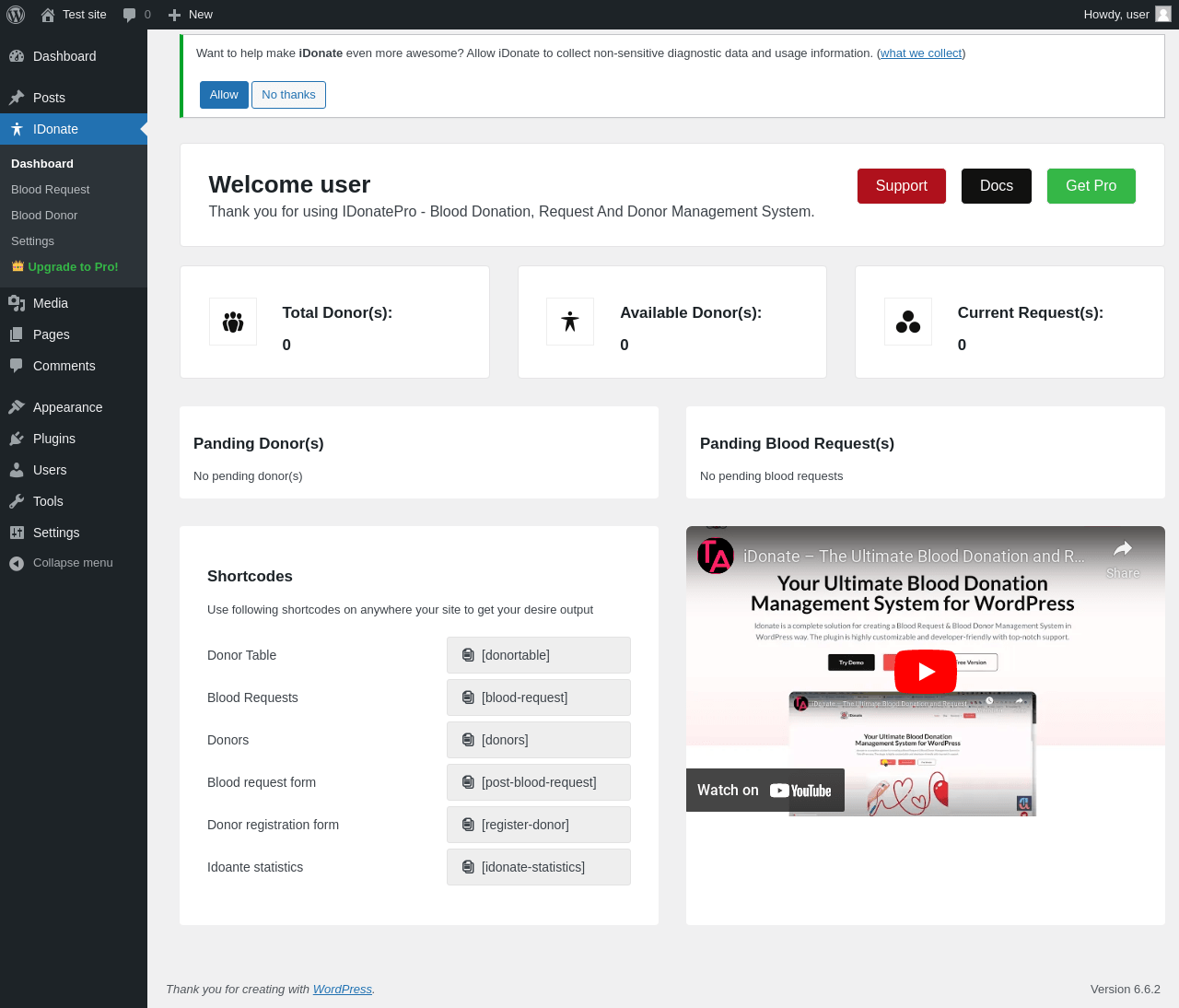This screenshot has height=1008, width=1179.
Task: Click the Available Donors person icon
Action: pos(570,322)
